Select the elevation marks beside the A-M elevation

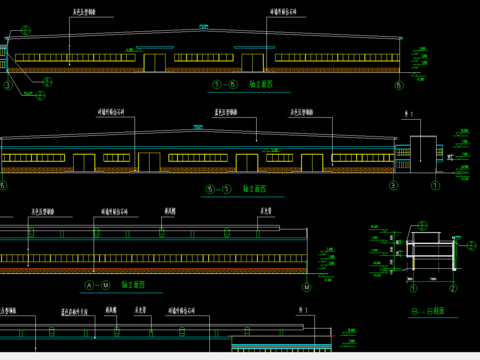327,264
